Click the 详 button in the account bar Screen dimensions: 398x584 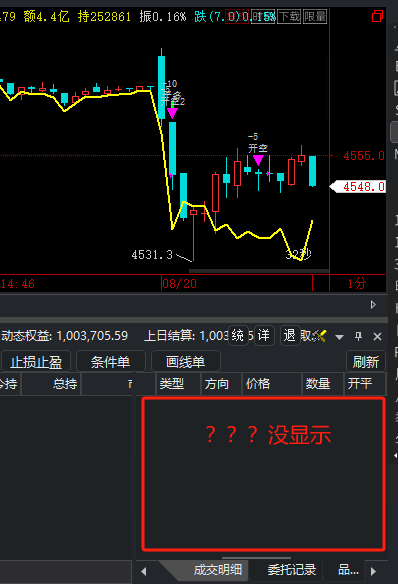pos(264,336)
